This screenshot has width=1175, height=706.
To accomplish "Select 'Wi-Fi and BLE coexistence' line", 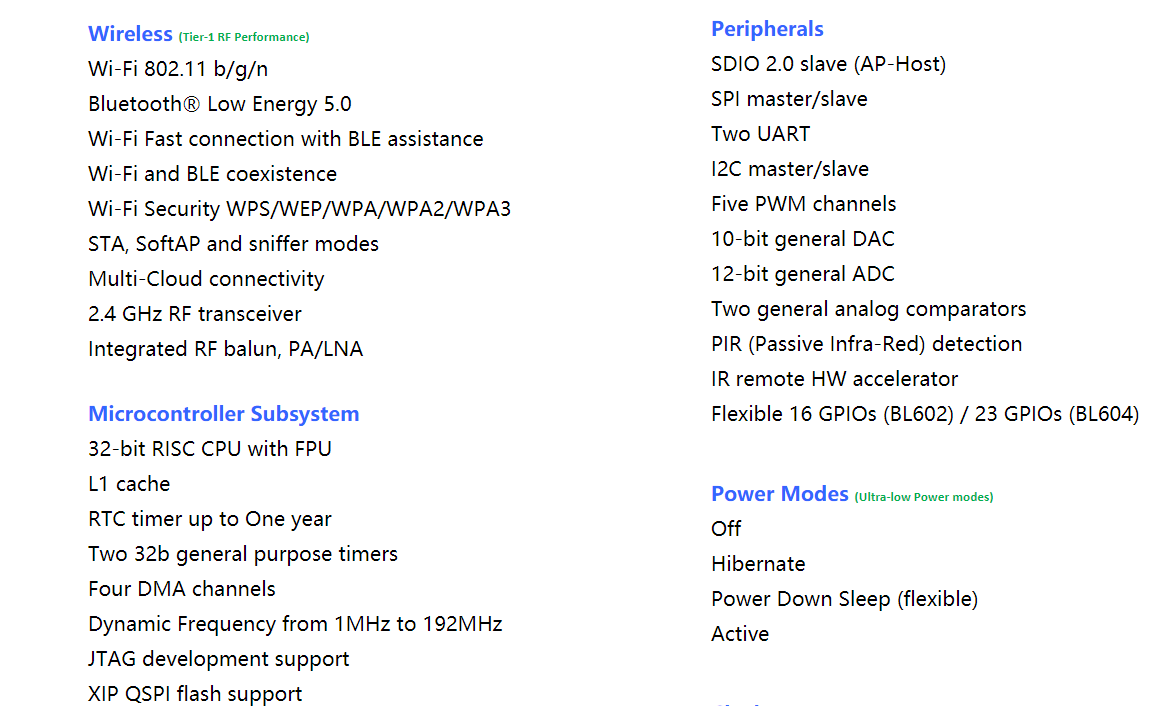I will point(213,174).
